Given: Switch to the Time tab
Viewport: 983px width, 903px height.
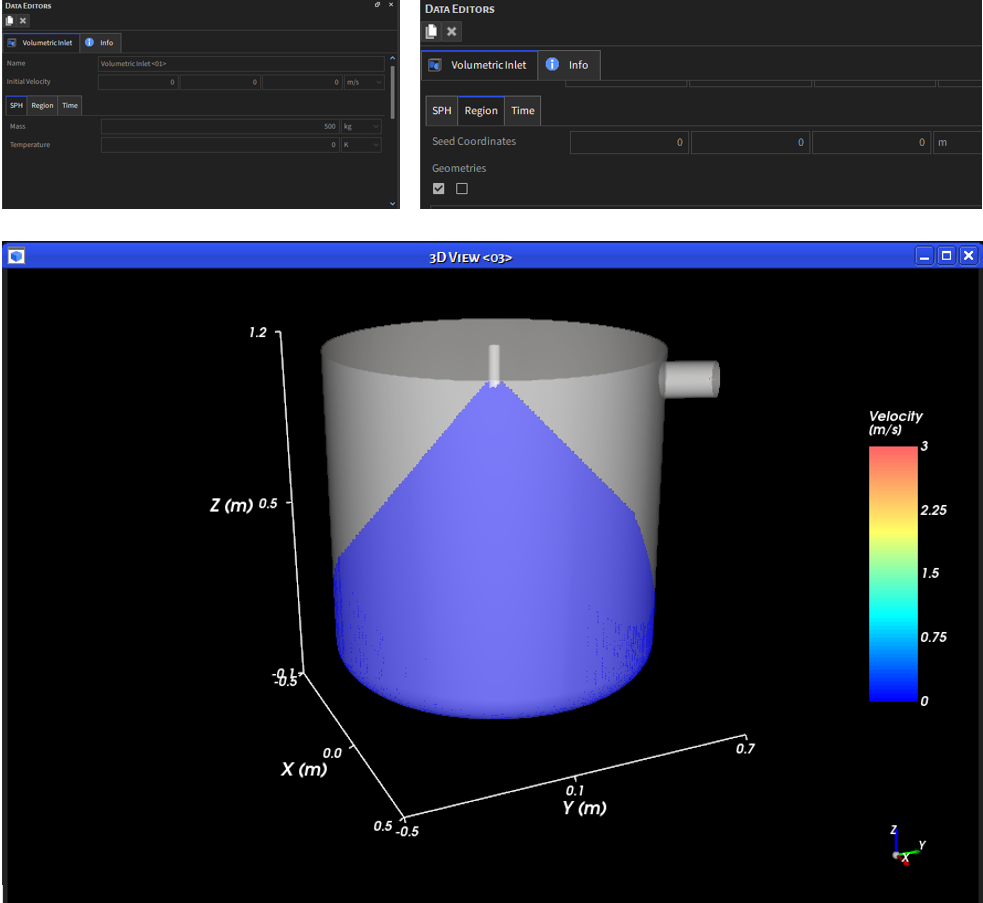Looking at the screenshot, I should [x=69, y=105].
